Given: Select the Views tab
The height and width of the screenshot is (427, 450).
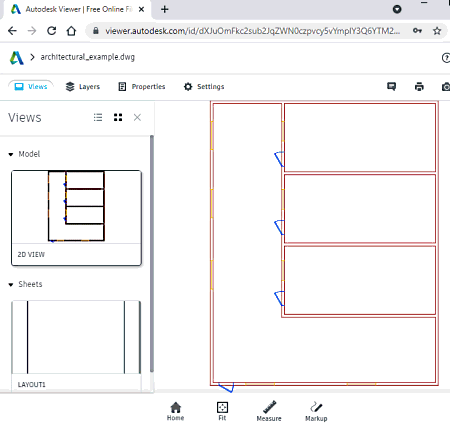Looking at the screenshot, I should (x=31, y=87).
